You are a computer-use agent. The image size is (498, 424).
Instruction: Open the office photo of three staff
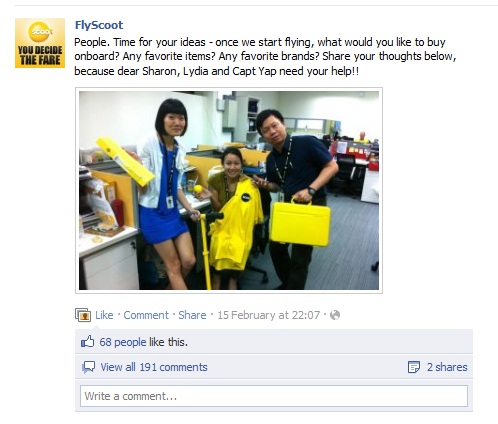(229, 190)
